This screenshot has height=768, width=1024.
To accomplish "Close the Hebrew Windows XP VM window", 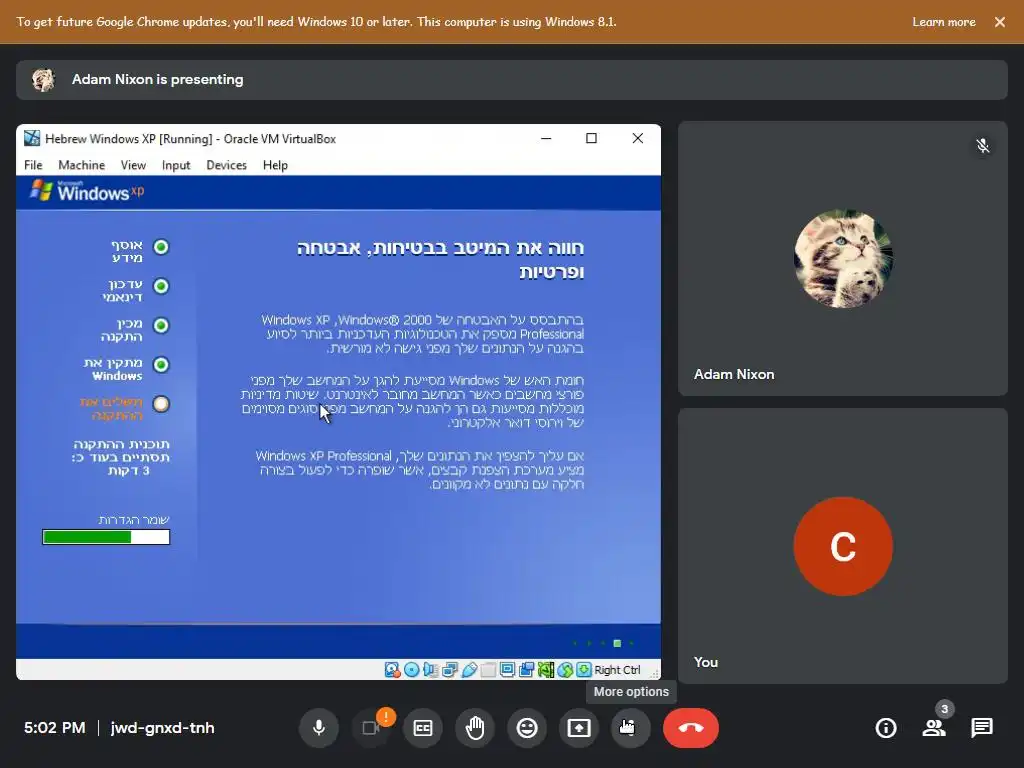I will pyautogui.click(x=637, y=138).
